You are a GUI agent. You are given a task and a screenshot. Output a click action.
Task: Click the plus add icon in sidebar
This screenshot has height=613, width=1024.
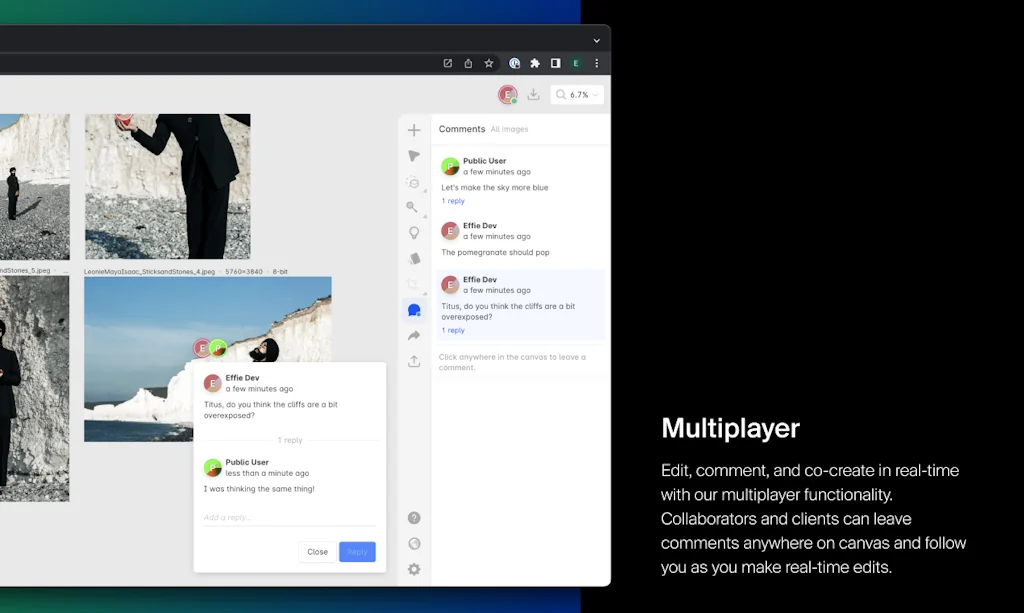coord(414,130)
